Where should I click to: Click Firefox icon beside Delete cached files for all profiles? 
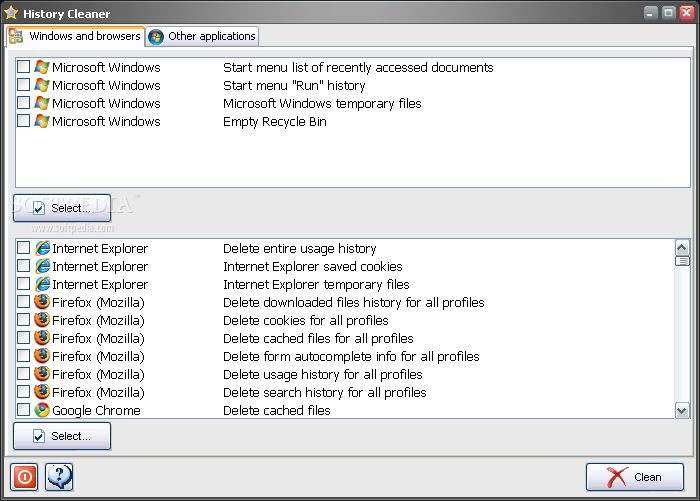point(42,338)
